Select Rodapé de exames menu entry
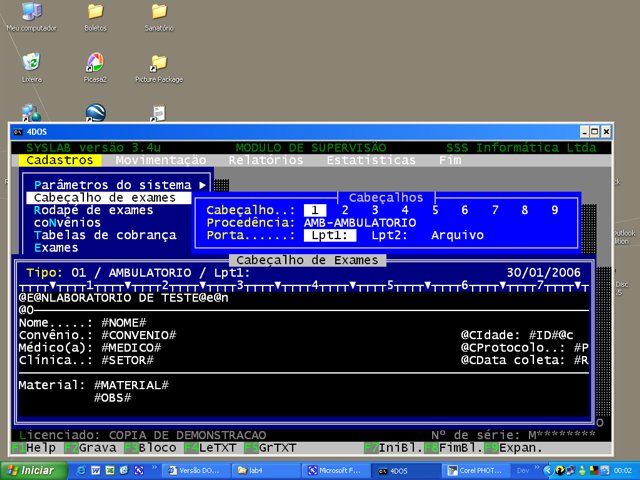The width and height of the screenshot is (640, 480). [93, 210]
